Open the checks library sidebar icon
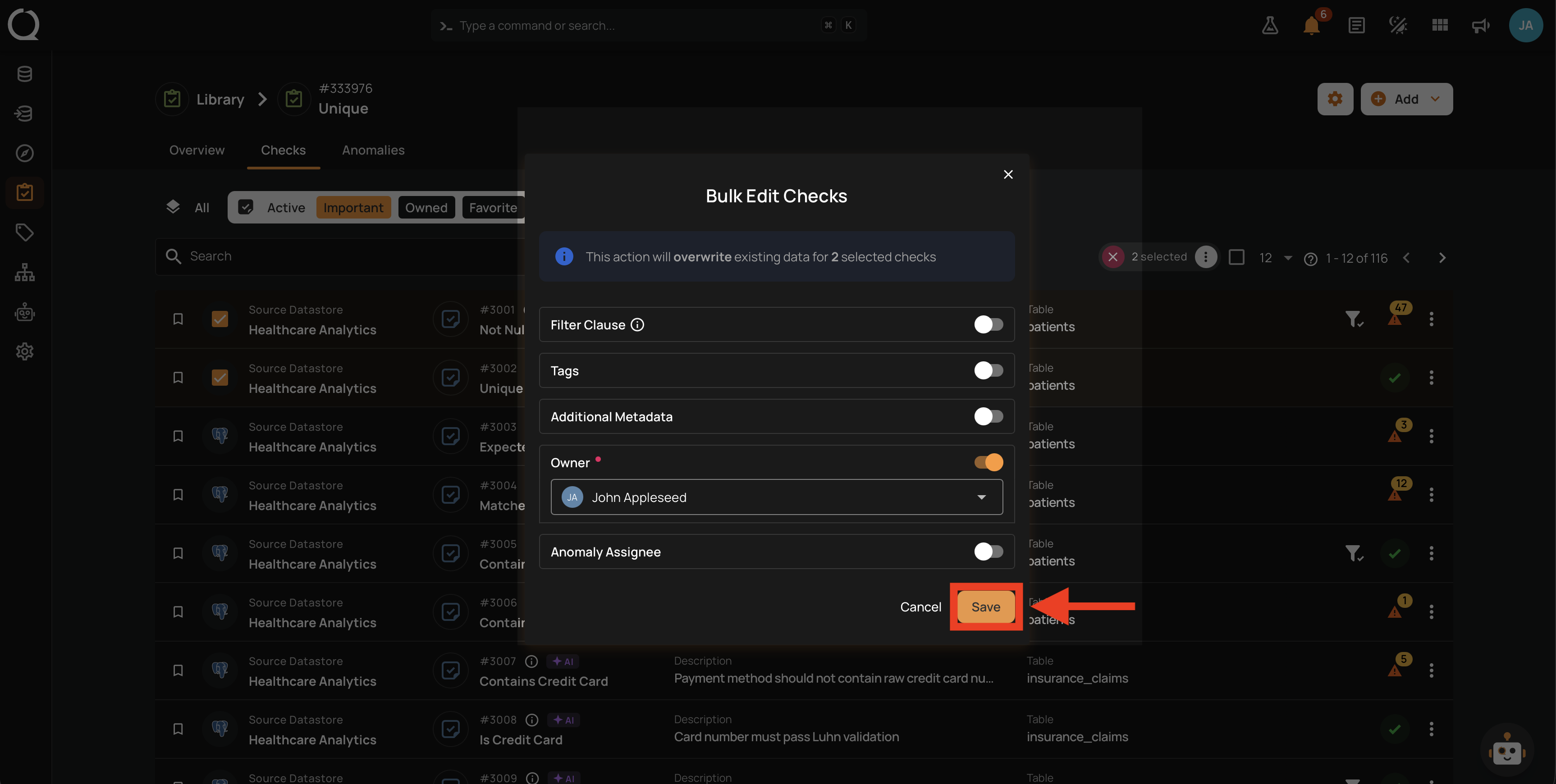1556x784 pixels. (x=25, y=193)
